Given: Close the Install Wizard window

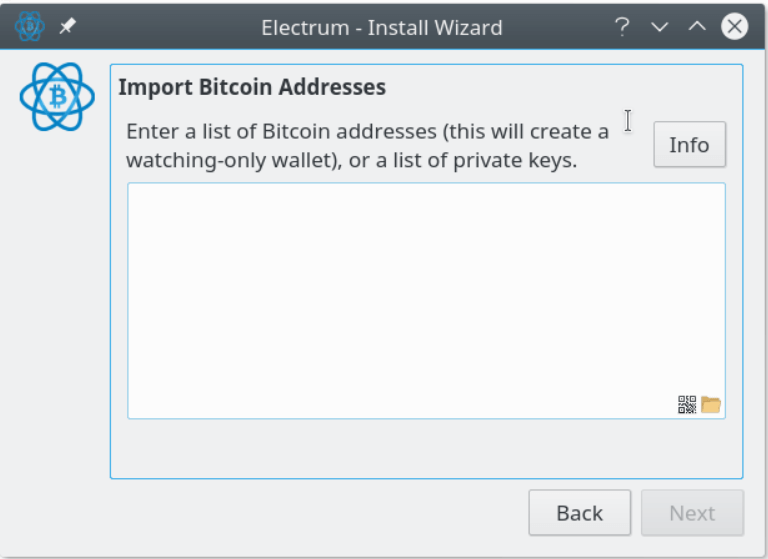Looking at the screenshot, I should pos(734,26).
